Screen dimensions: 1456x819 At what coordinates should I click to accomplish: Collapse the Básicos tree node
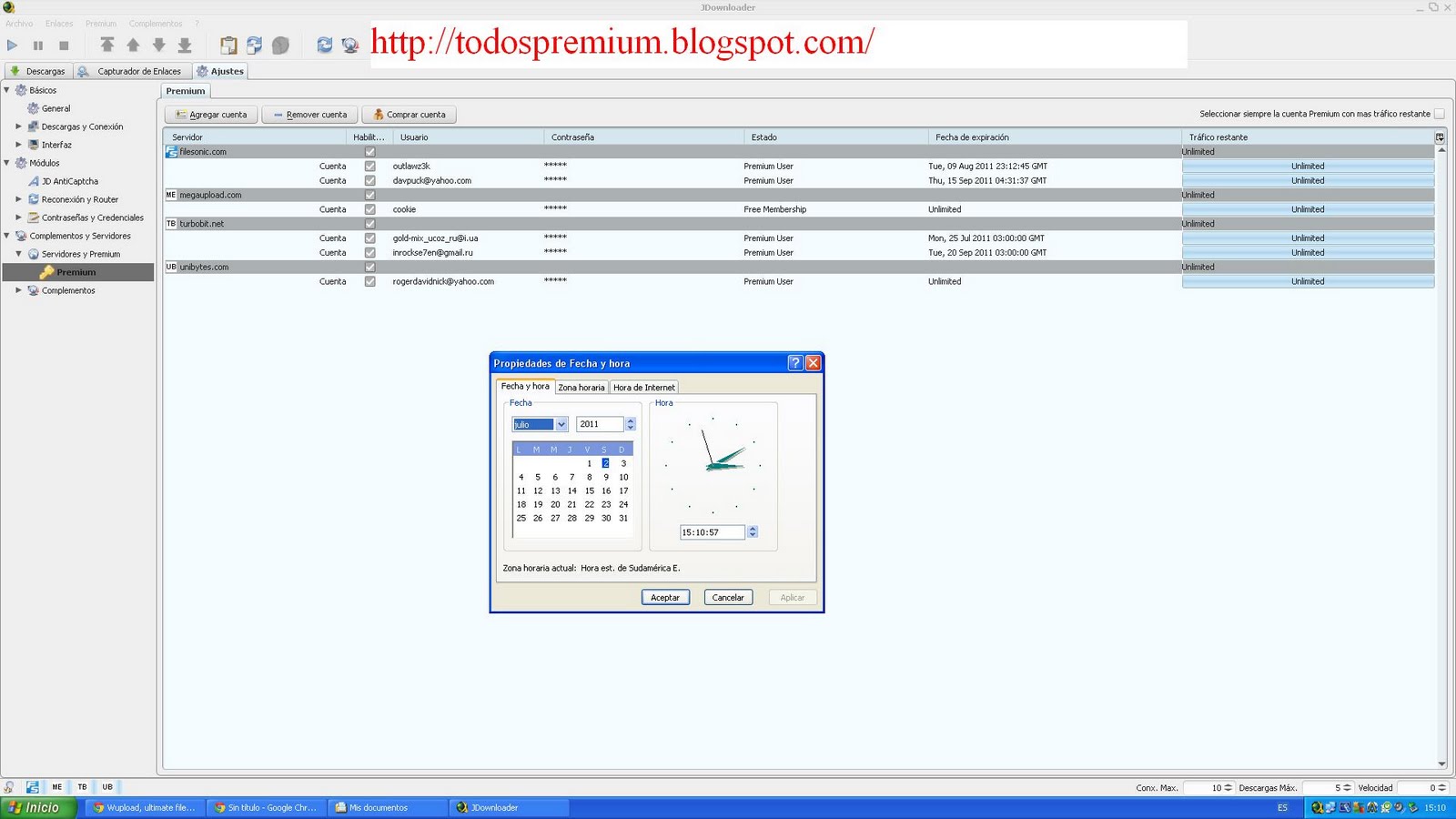[x=7, y=90]
